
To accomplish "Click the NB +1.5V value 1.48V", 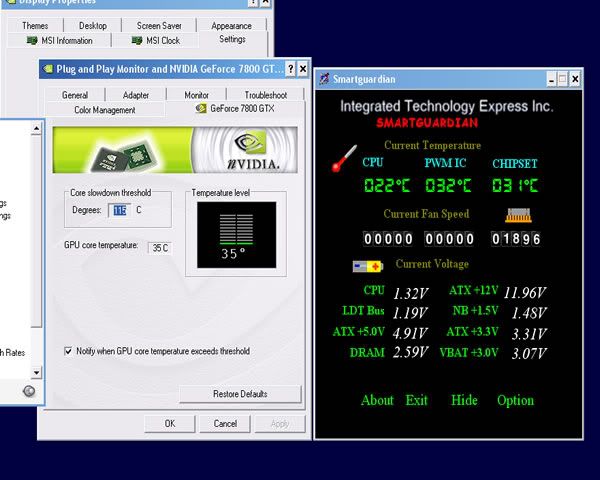I will [529, 313].
